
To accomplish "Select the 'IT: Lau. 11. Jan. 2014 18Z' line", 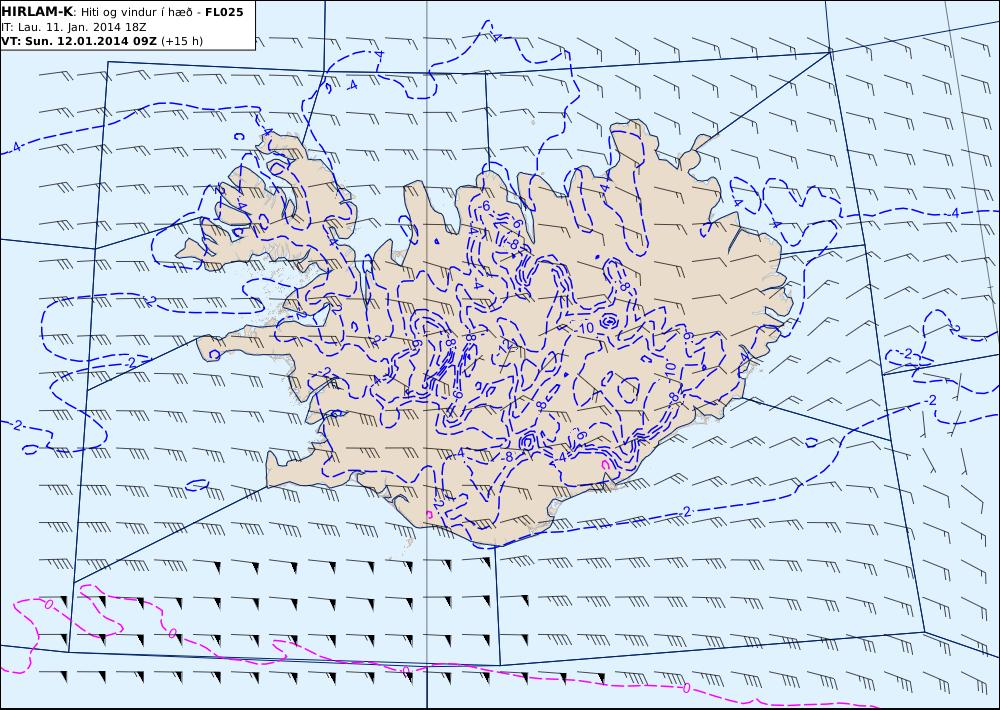I will pyautogui.click(x=74, y=27).
